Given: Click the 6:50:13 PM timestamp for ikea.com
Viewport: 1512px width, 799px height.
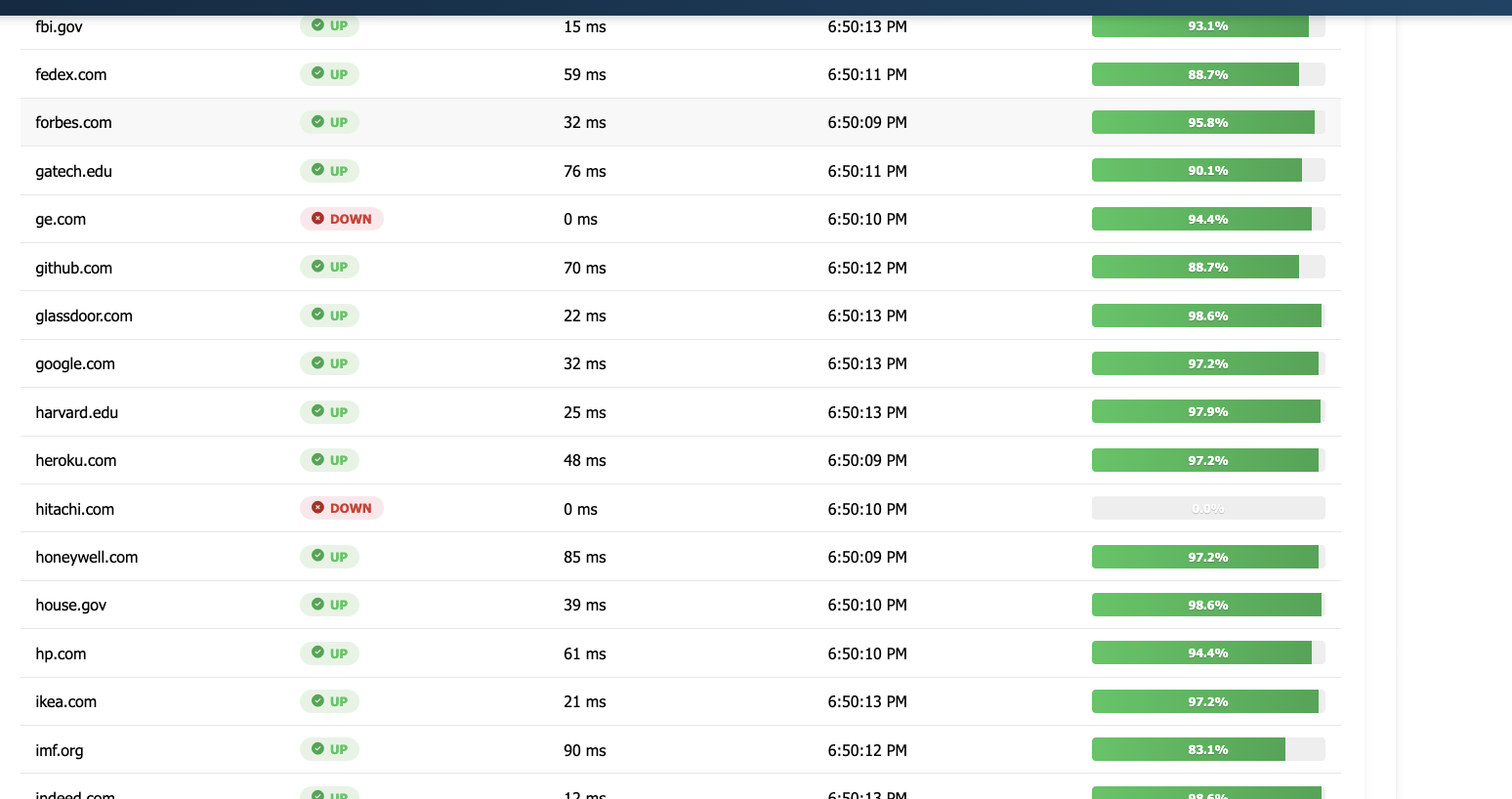Looking at the screenshot, I should pos(867,701).
